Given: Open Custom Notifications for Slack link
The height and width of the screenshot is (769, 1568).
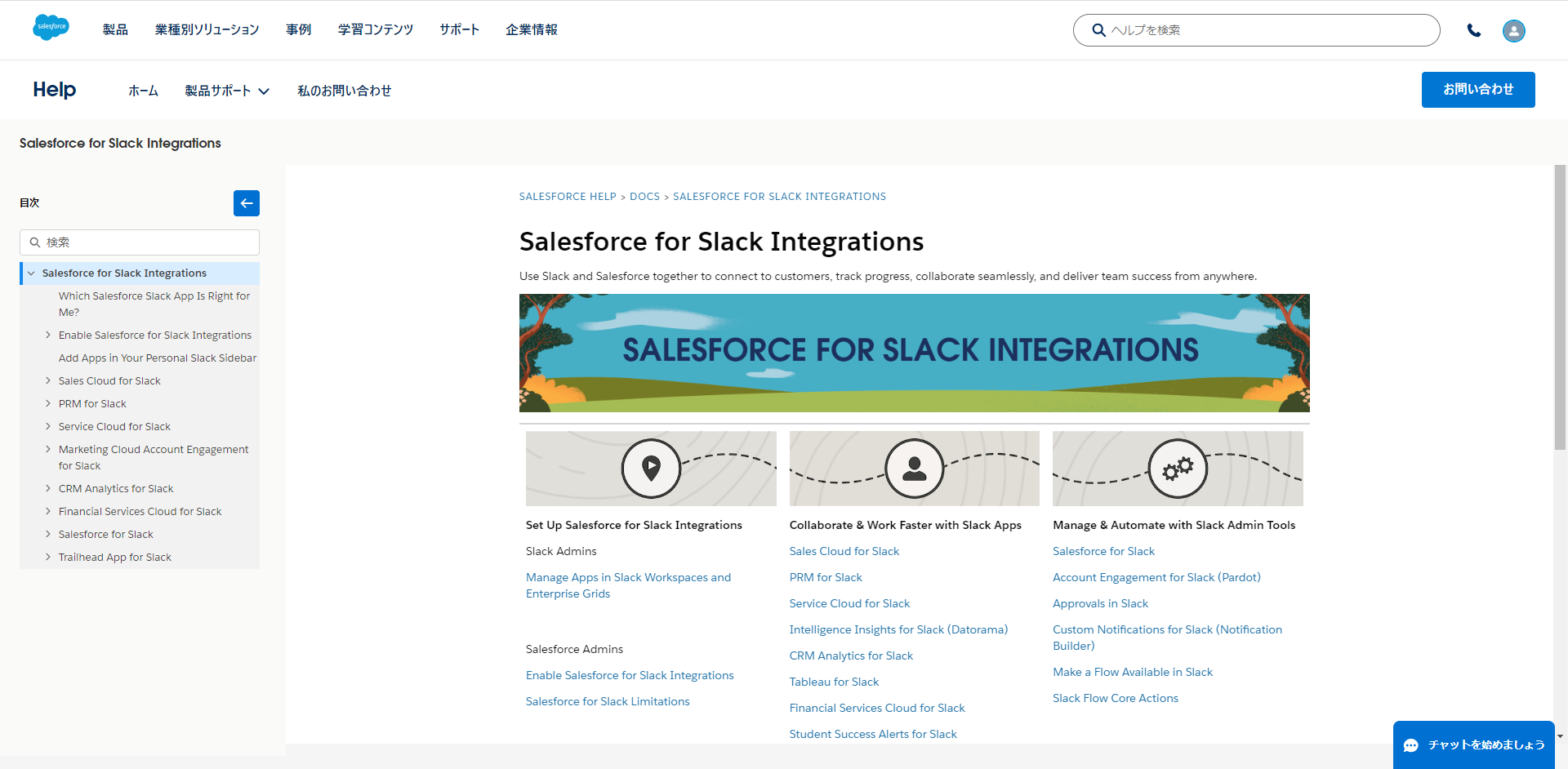Looking at the screenshot, I should pos(1167,638).
